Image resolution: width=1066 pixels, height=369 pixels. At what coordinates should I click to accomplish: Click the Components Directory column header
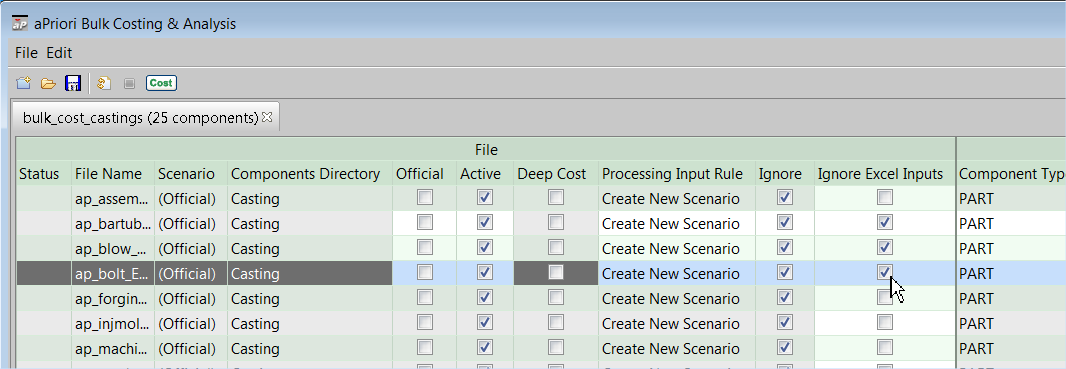tap(310, 174)
